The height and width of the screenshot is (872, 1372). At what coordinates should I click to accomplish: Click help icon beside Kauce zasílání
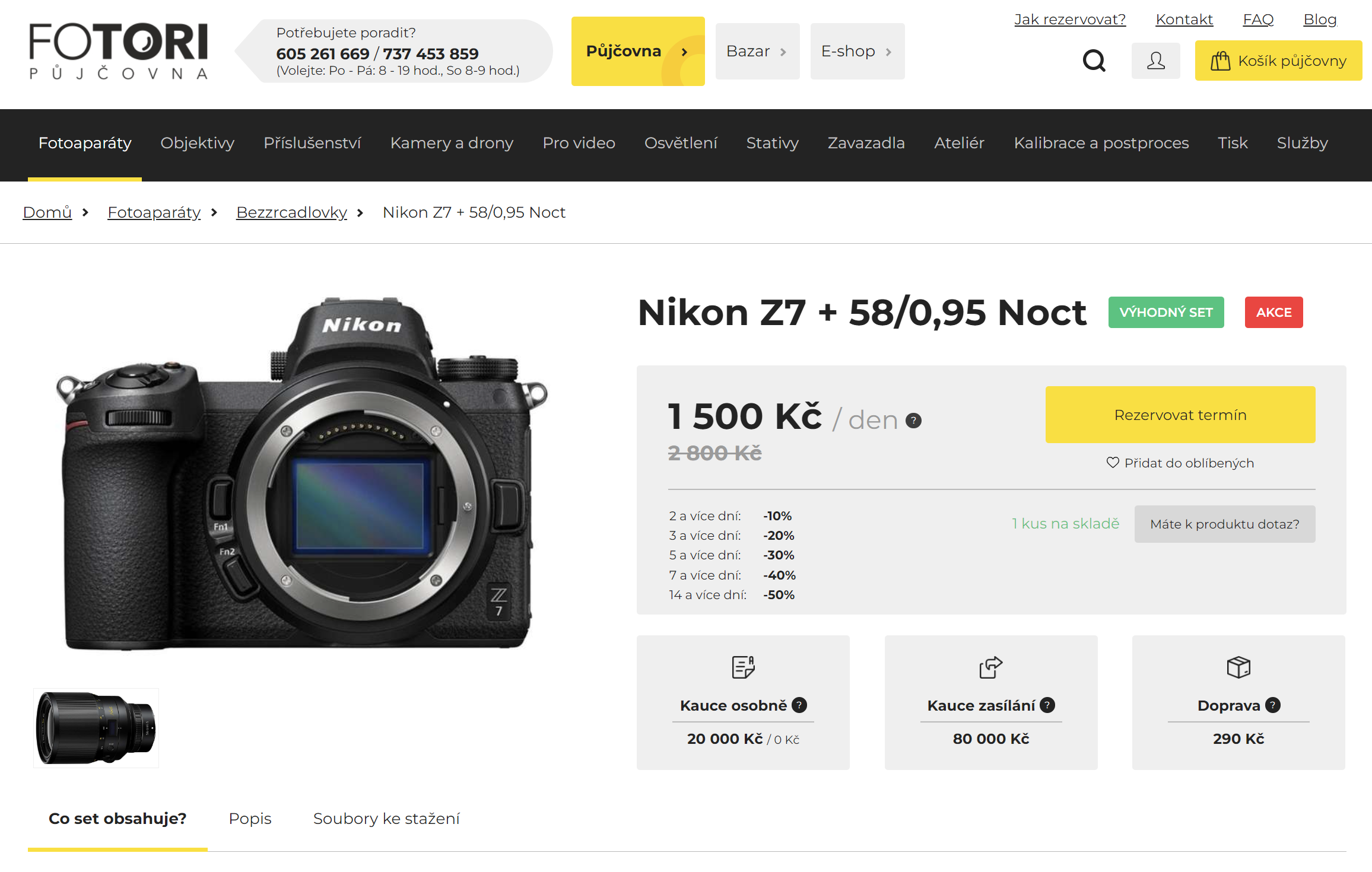1047,705
